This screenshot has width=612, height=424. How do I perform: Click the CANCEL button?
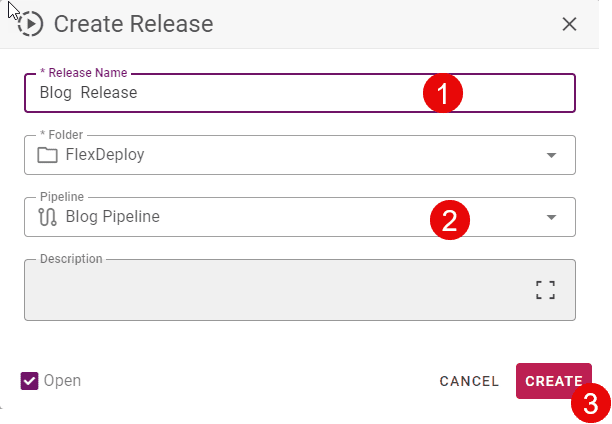[469, 381]
